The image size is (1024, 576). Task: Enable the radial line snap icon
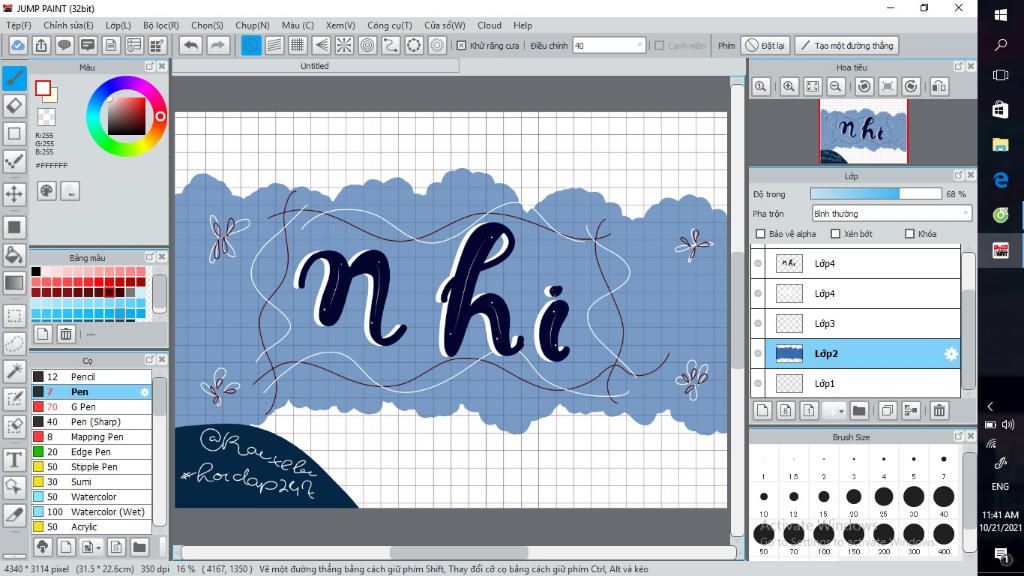(344, 45)
